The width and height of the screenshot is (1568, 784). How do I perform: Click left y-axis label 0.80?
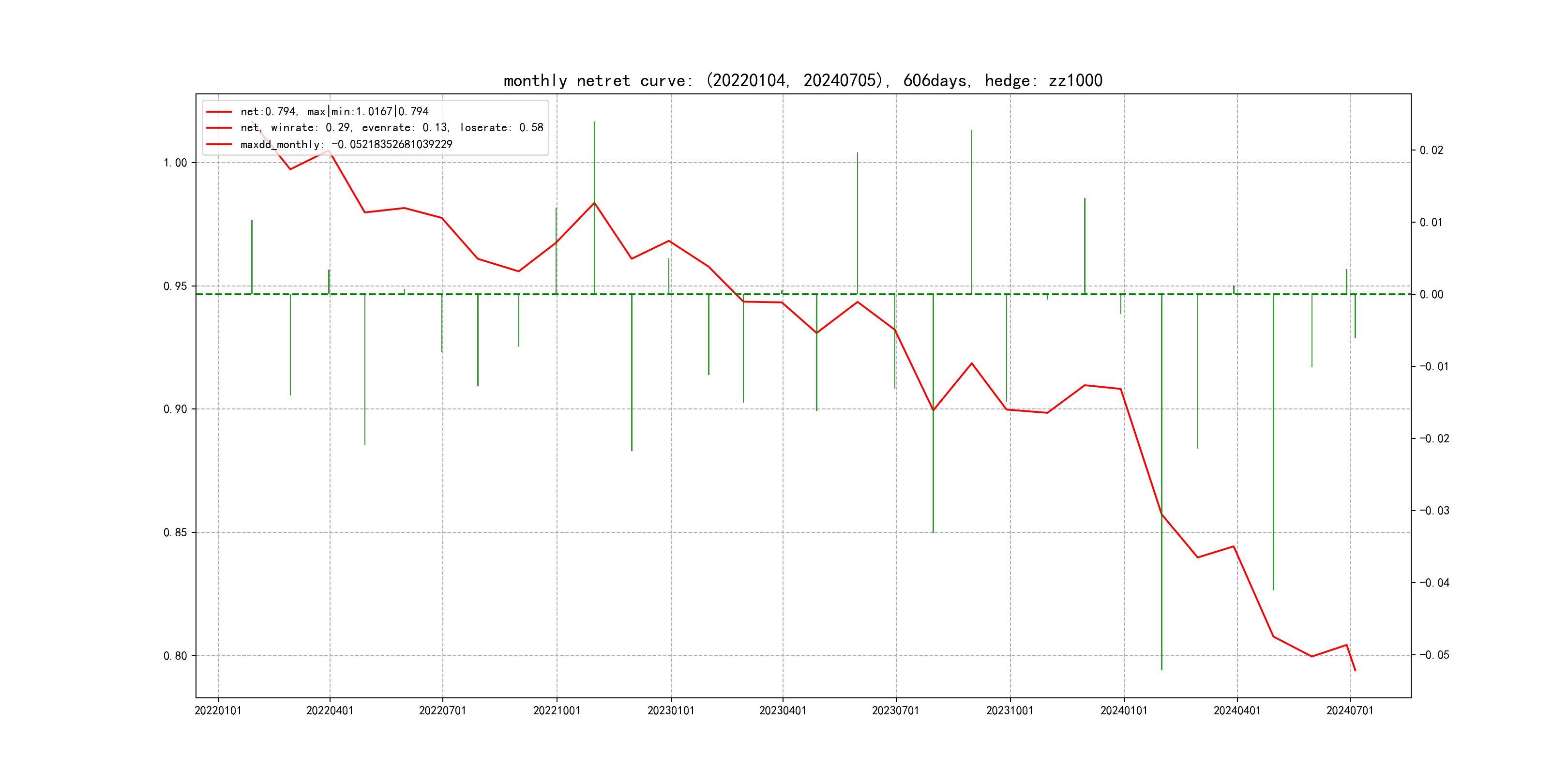pyautogui.click(x=175, y=656)
